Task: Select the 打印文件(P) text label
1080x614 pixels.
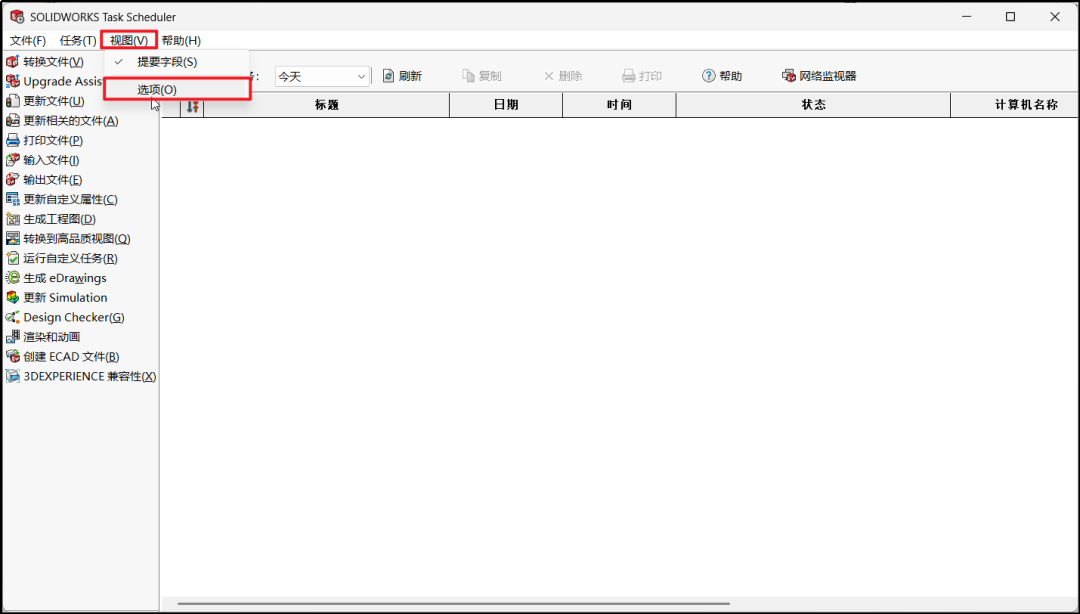Action: point(53,141)
